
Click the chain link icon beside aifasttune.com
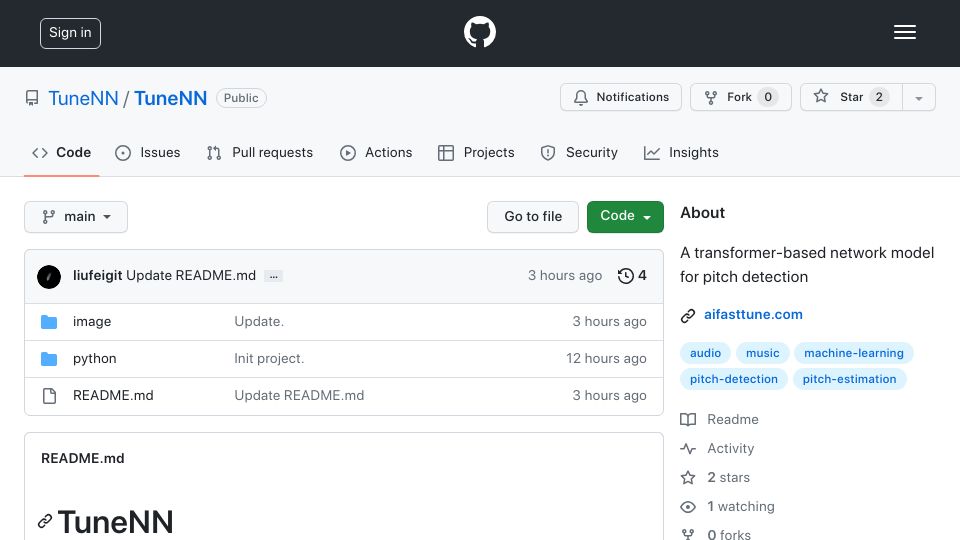(x=688, y=315)
